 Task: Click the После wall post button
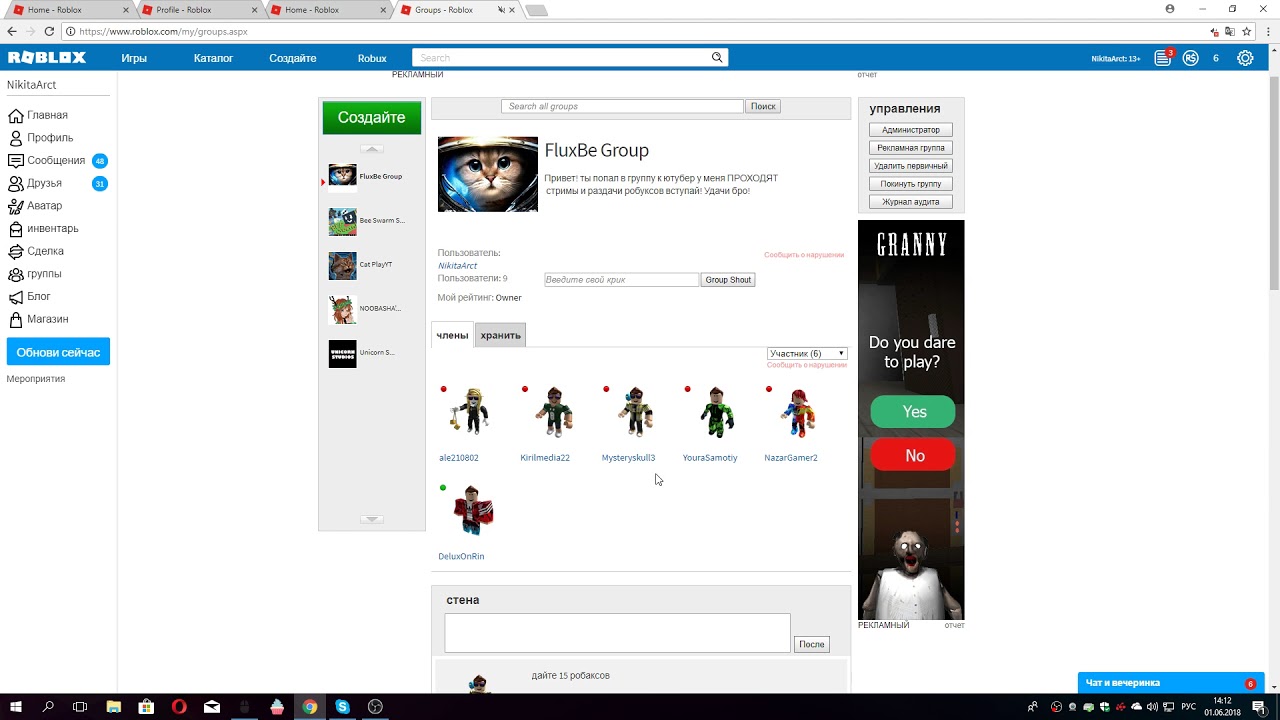[812, 644]
